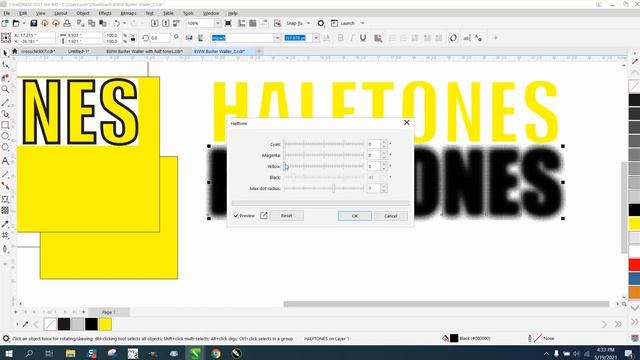This screenshot has width=640, height=360.
Task: Click the Cyan value input field
Action: 374,144
